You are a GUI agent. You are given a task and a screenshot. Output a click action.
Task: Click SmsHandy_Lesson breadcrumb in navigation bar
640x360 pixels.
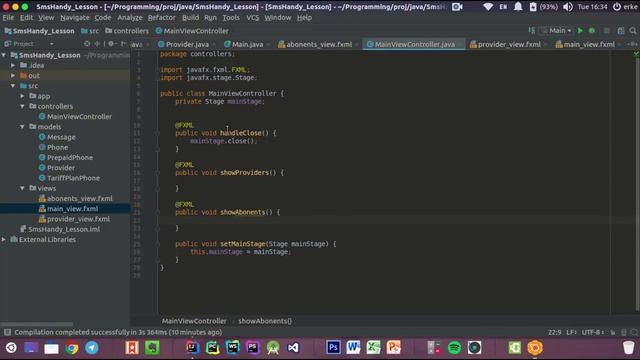(x=39, y=31)
